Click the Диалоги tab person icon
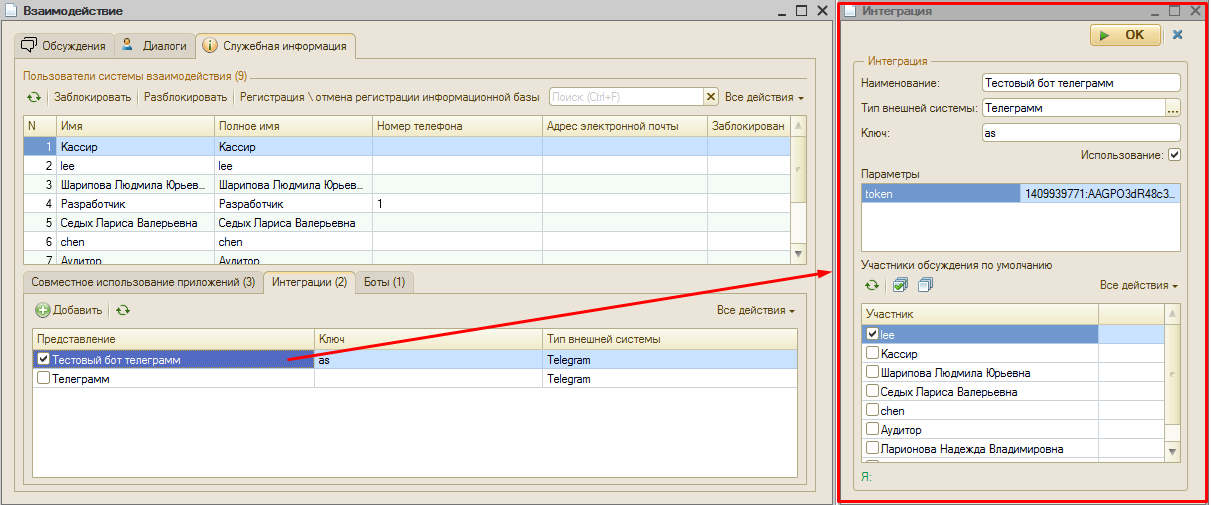1211x505 pixels. (x=128, y=45)
